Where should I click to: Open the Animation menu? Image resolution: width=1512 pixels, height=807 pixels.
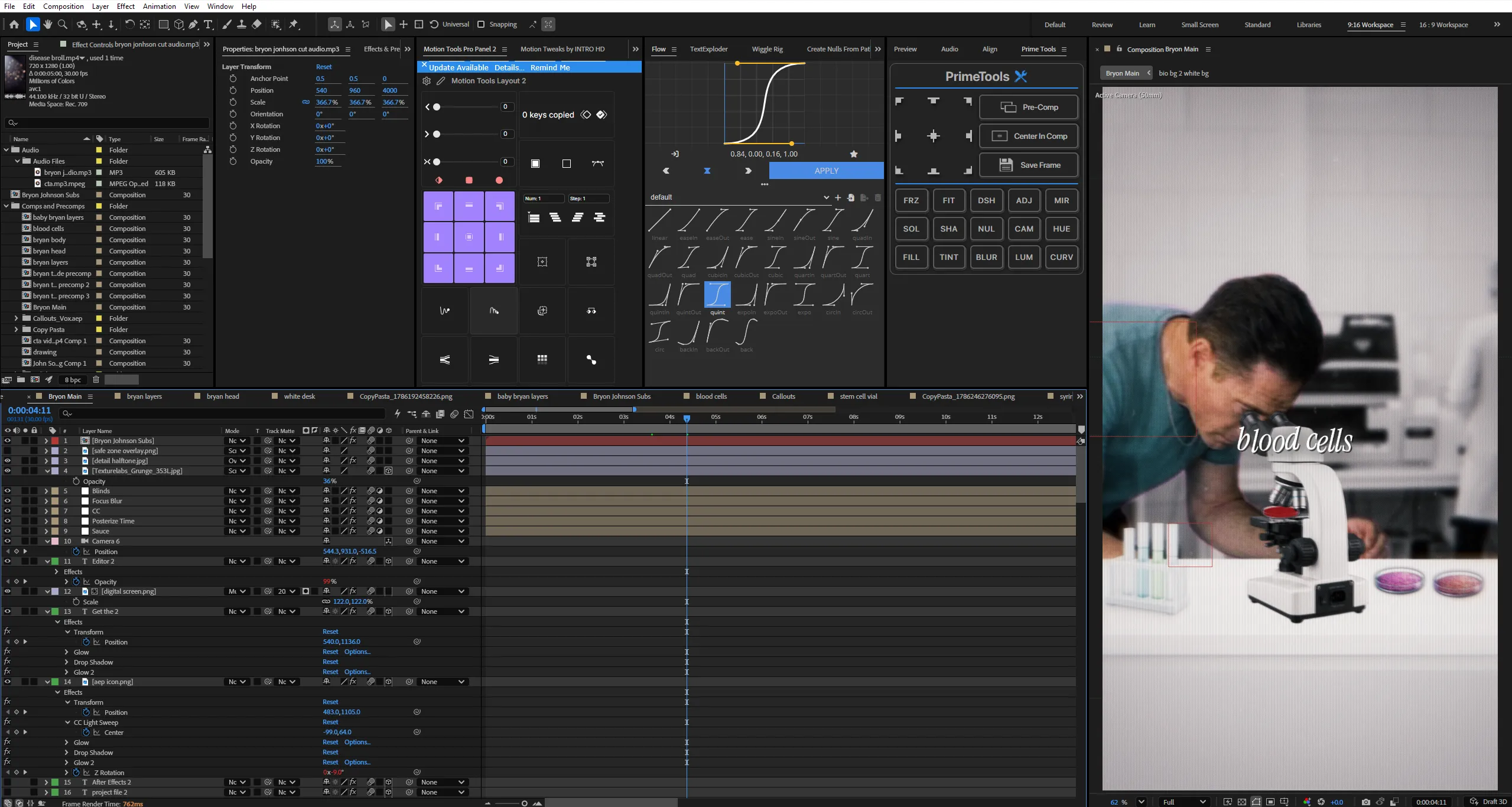click(159, 6)
